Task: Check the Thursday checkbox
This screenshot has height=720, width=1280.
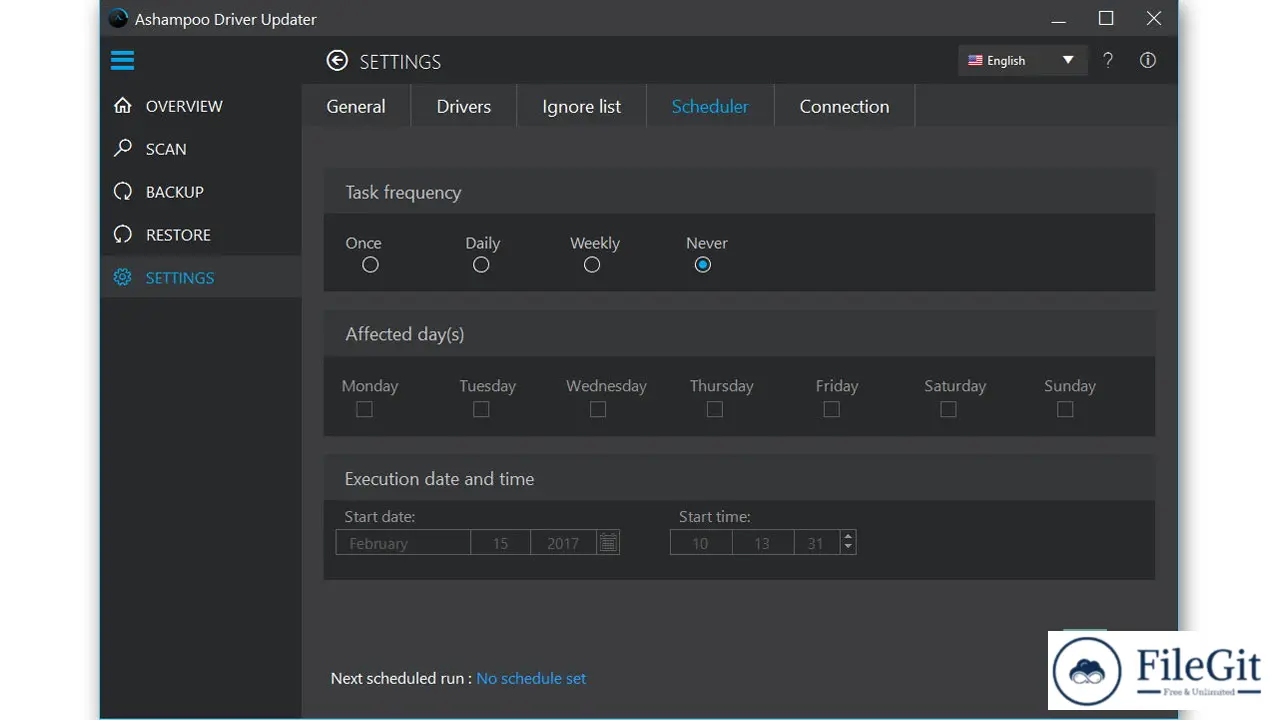Action: tap(714, 409)
